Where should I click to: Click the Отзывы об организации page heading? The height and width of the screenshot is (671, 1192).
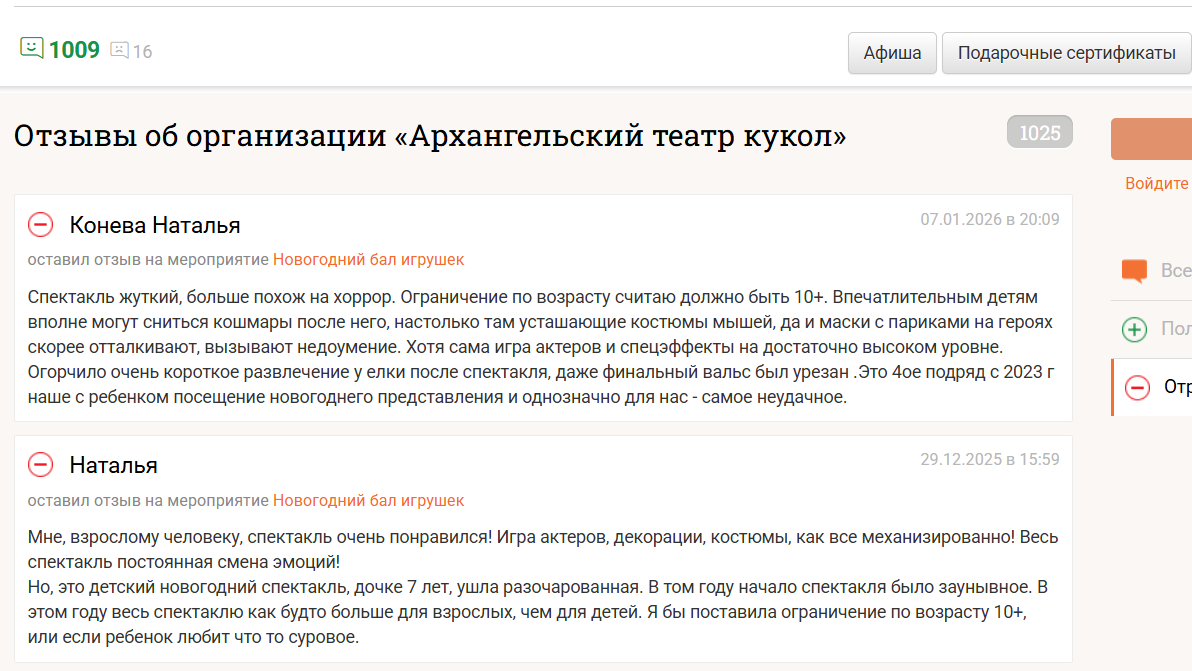click(430, 136)
